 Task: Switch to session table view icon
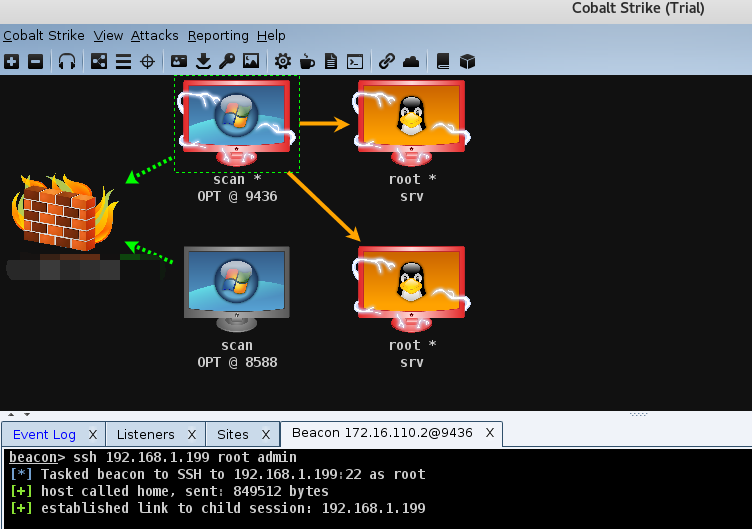pyautogui.click(x=123, y=61)
